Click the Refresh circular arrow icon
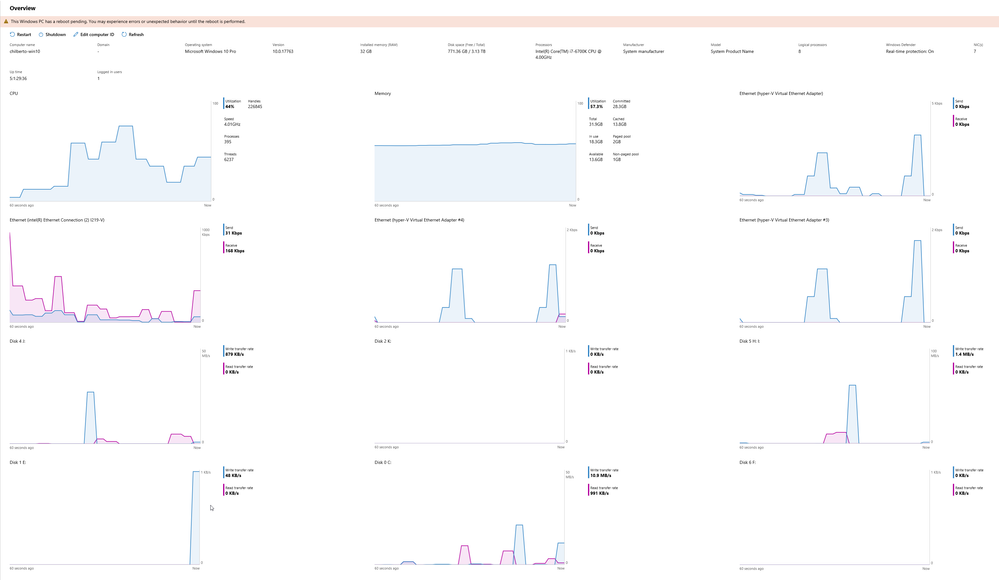Viewport: 999px width, 580px height. [x=124, y=34]
